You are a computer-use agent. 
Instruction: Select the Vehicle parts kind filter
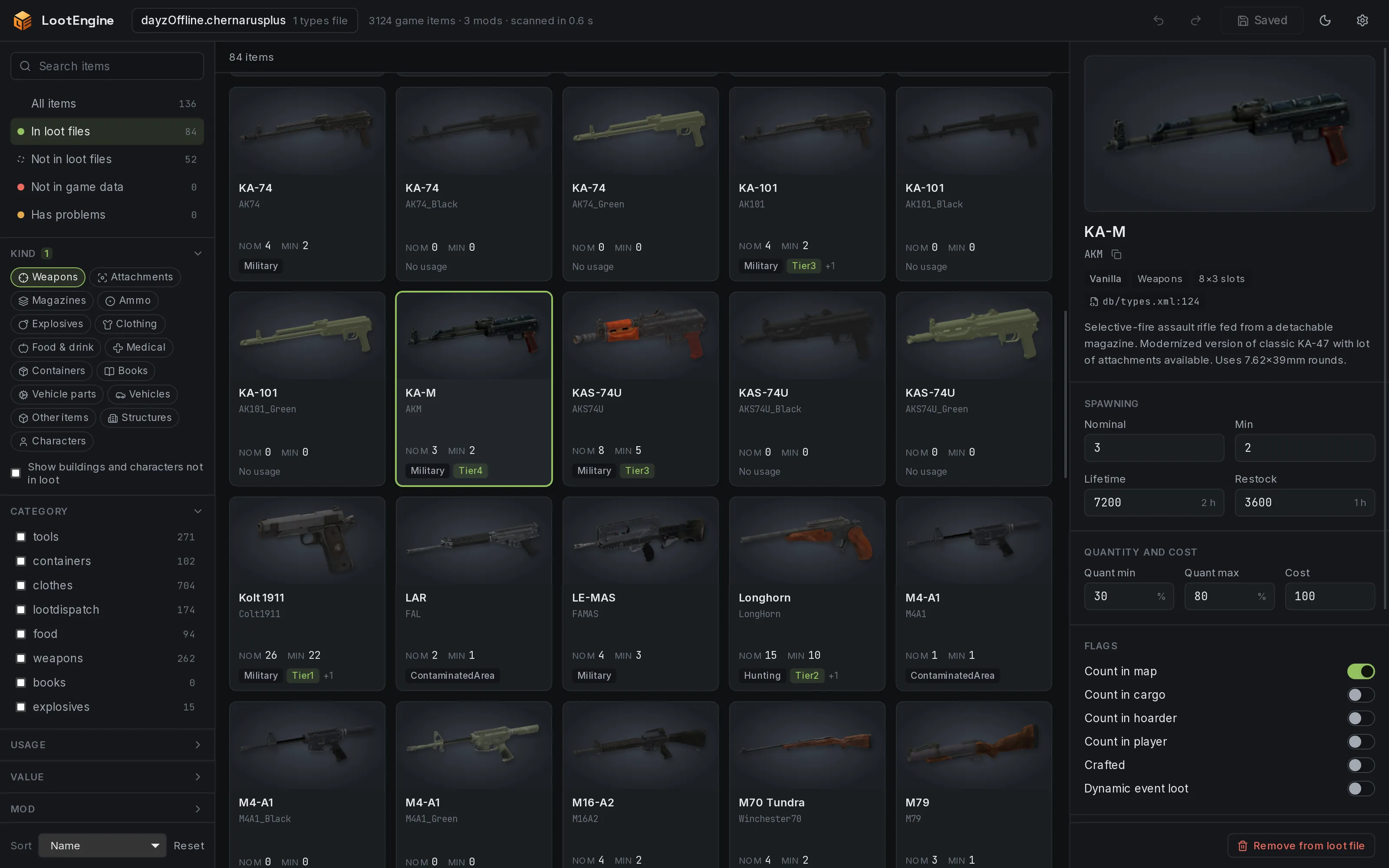57,395
